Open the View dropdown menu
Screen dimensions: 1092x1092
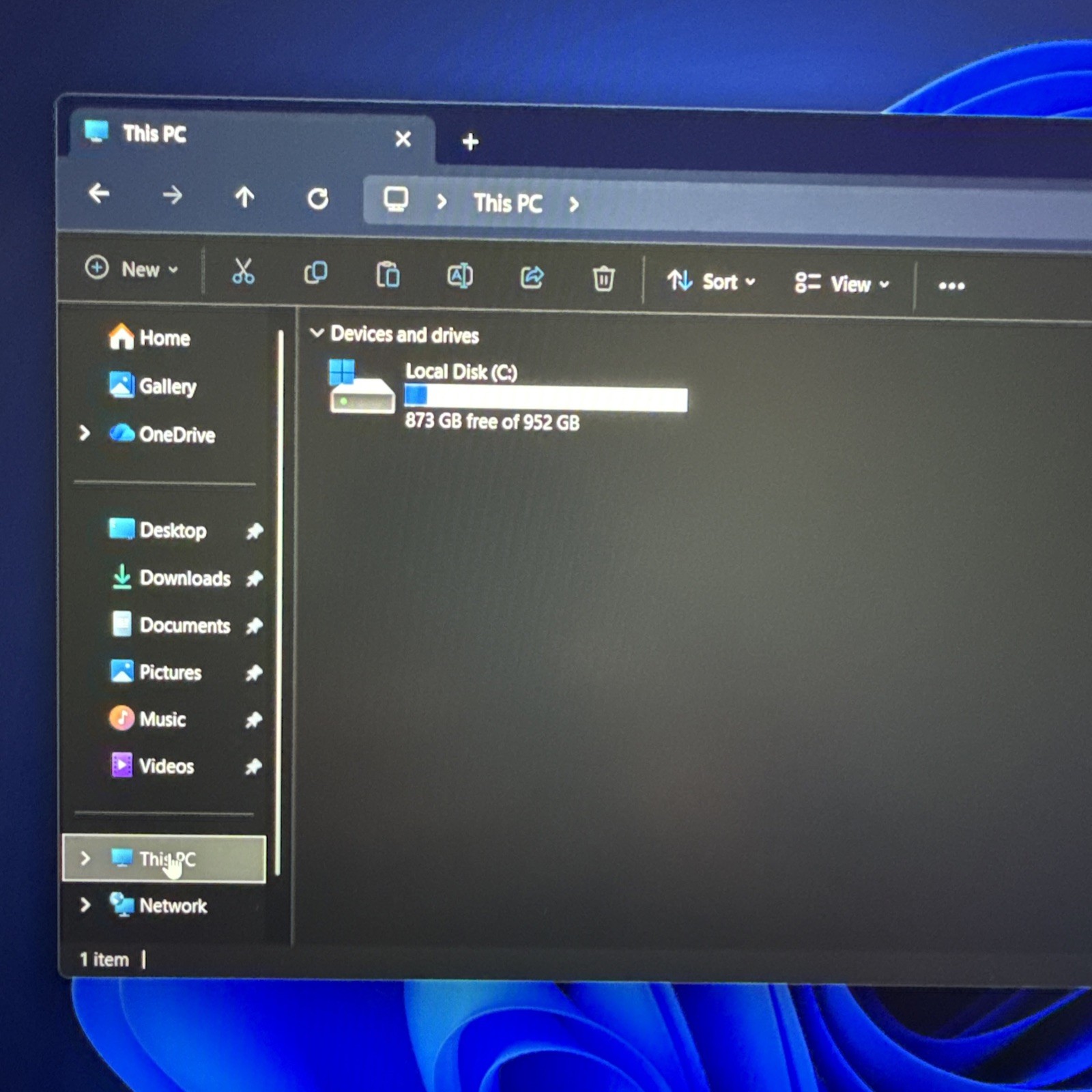pos(843,283)
